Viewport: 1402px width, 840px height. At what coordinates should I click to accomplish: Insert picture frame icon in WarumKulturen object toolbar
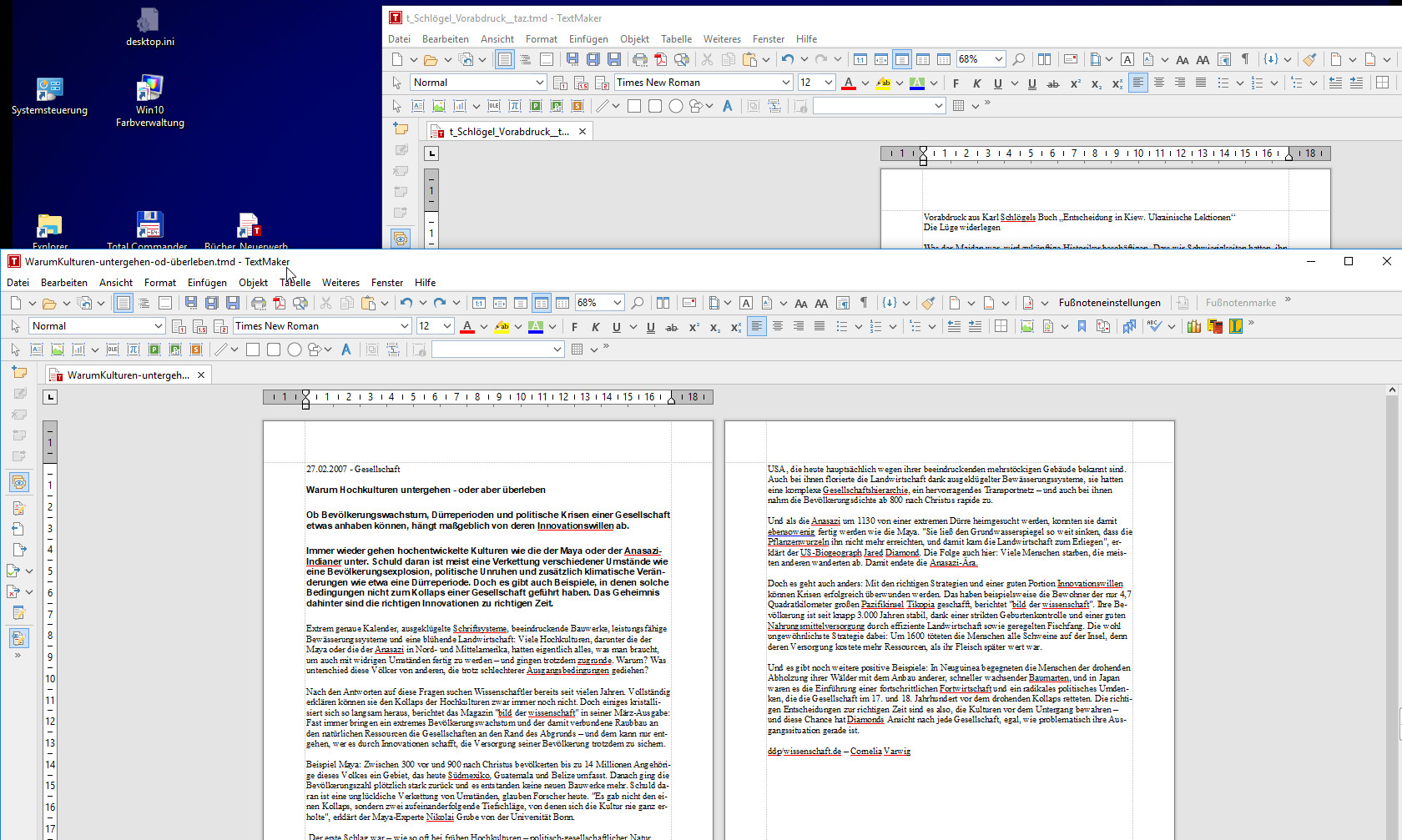(58, 350)
